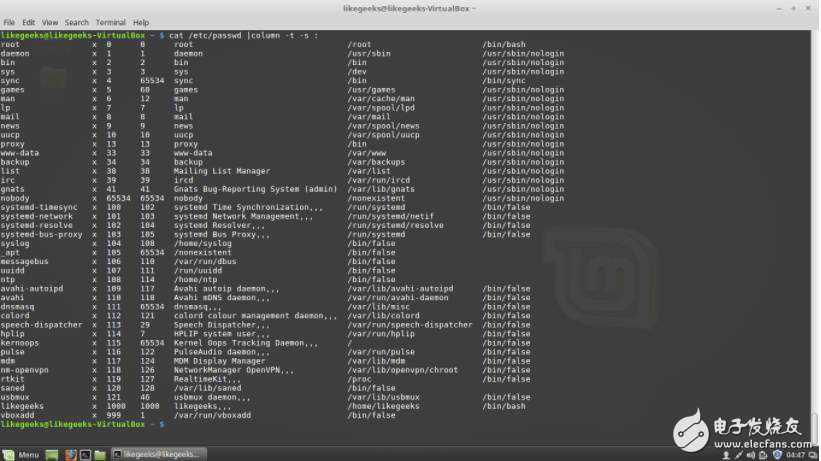Screen dimensions: 821x461
Task: Minimize the terminal window
Action: tap(779, 8)
